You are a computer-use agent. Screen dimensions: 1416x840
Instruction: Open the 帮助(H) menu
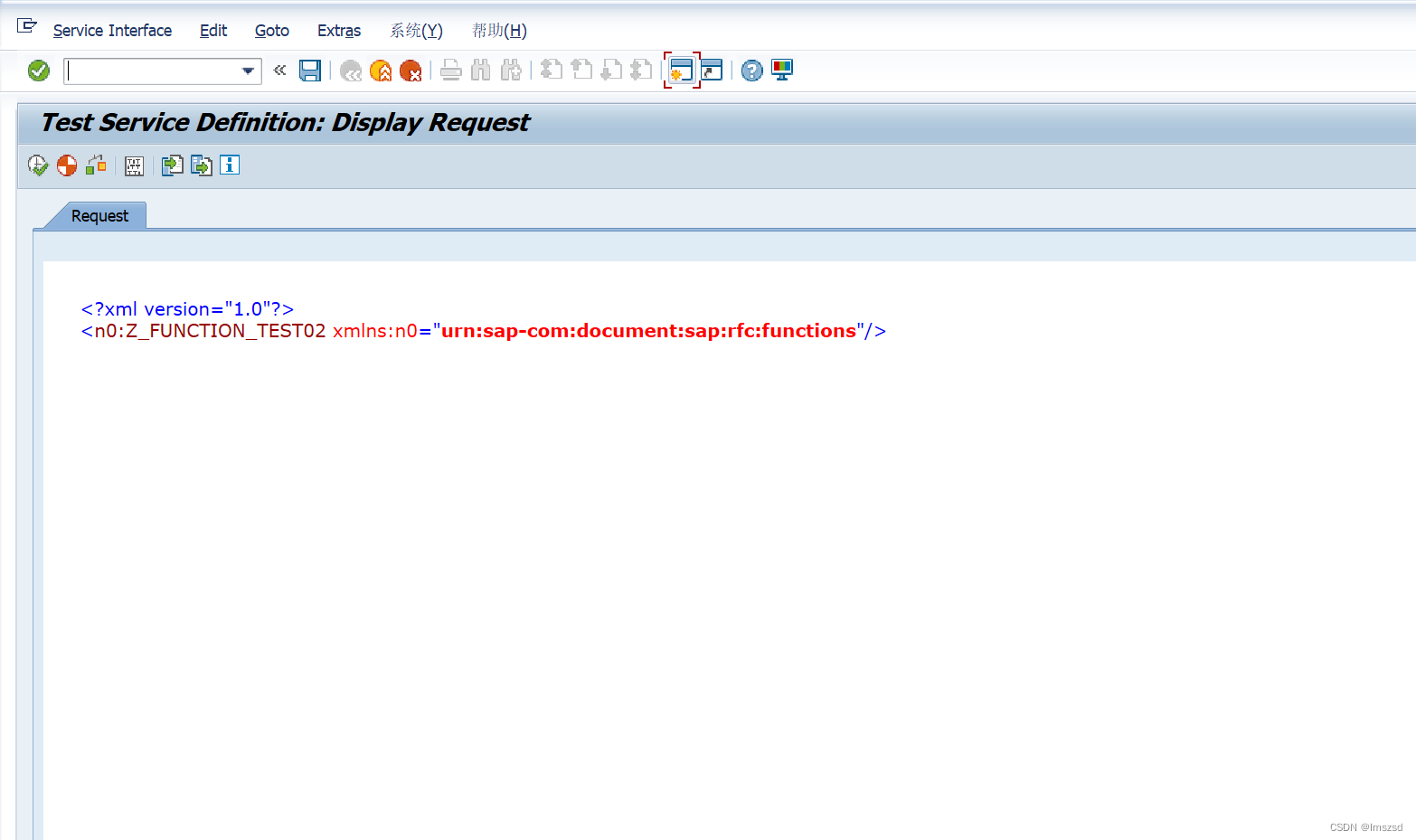tap(499, 31)
